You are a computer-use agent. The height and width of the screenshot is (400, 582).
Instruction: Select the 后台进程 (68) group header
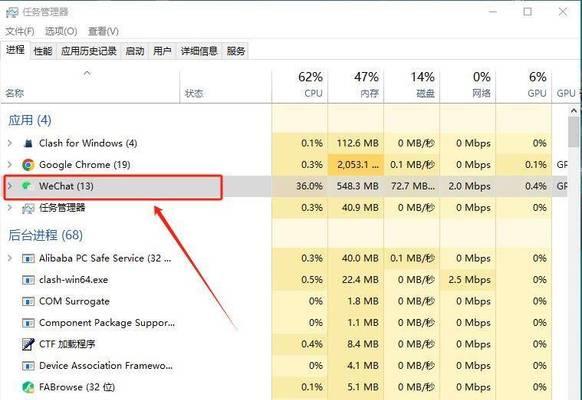[45, 235]
